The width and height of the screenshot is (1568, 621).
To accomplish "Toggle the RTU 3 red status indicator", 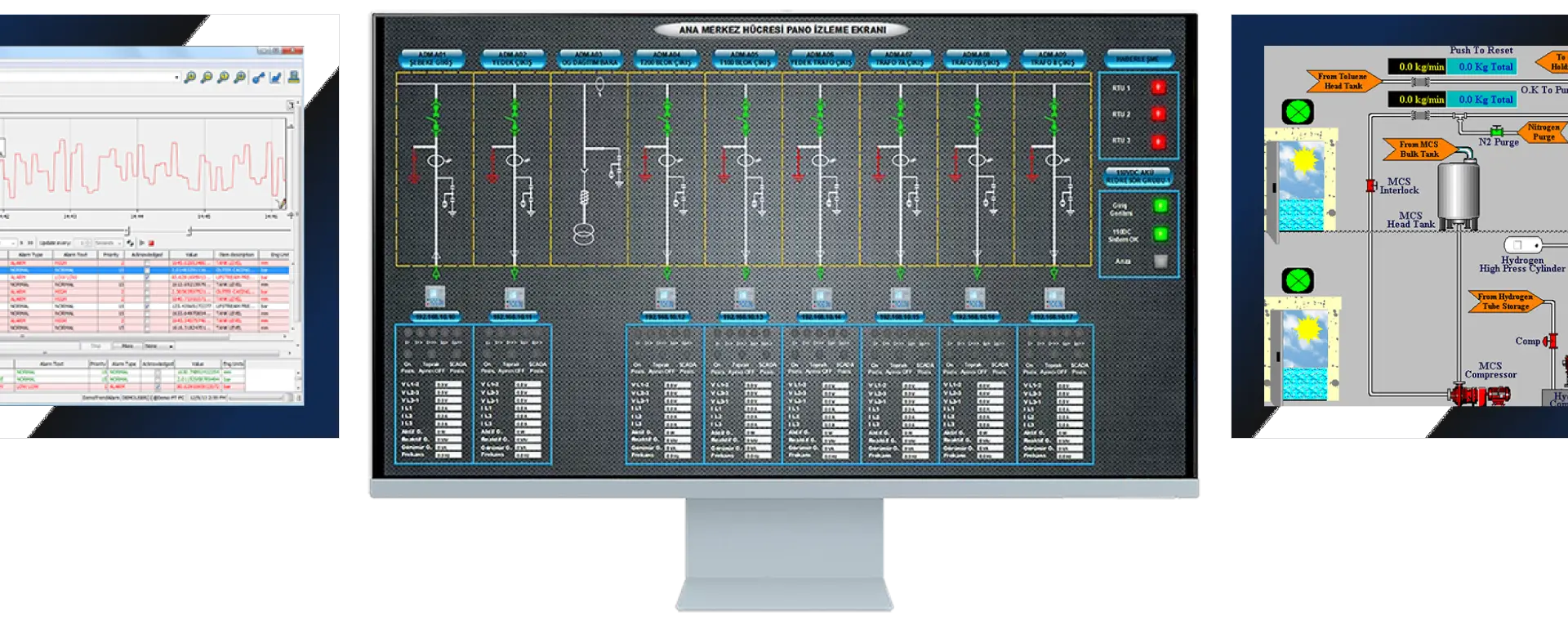I will 1158,141.
